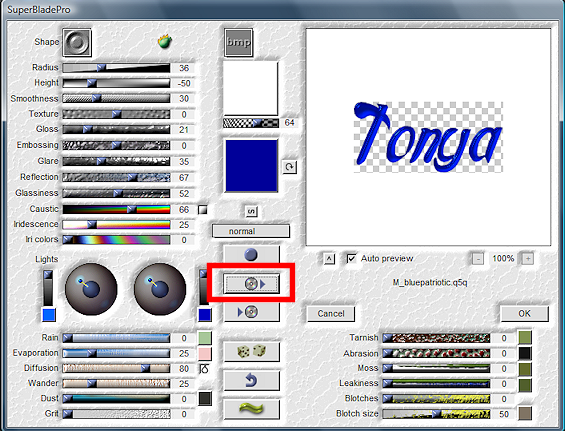
Task: Toggle the Auto preview checkbox
Action: click(x=352, y=258)
